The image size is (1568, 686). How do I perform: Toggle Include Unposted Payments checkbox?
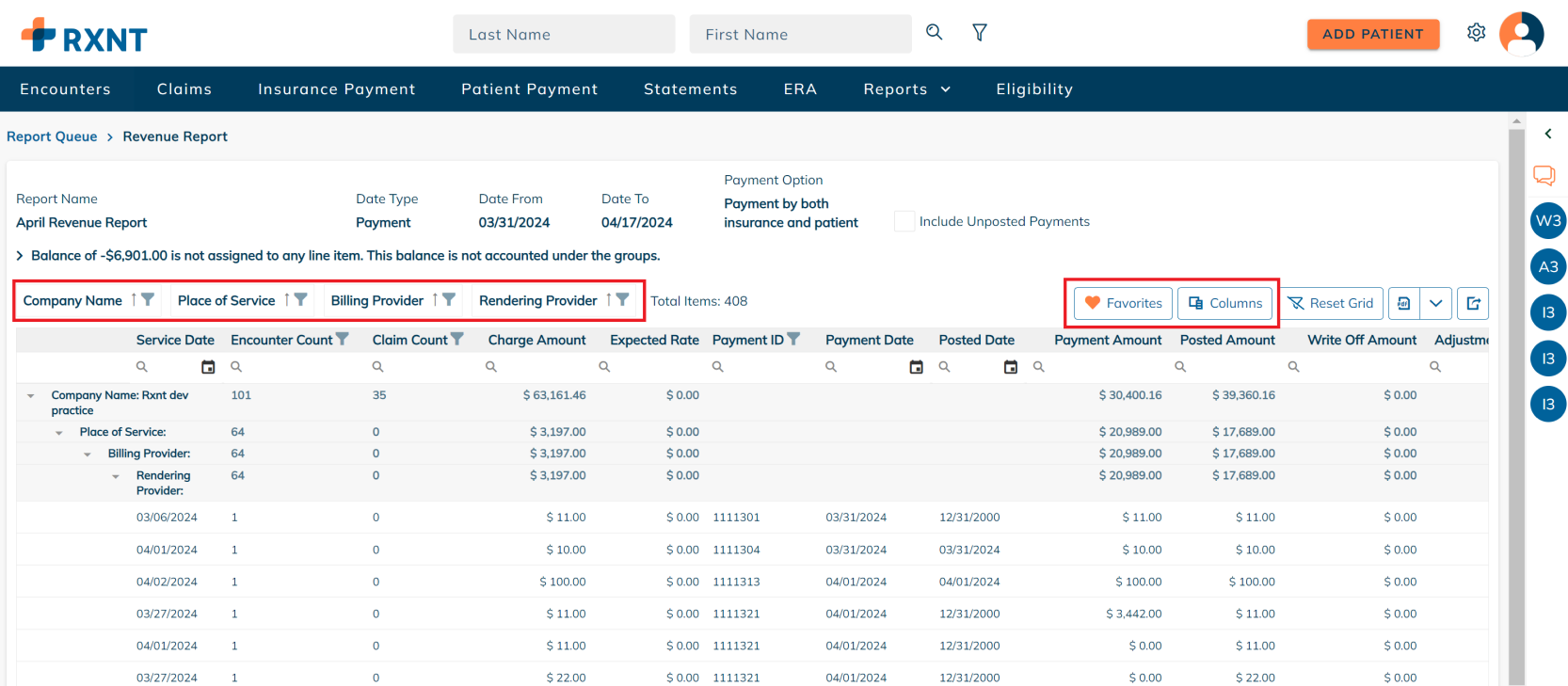(904, 221)
